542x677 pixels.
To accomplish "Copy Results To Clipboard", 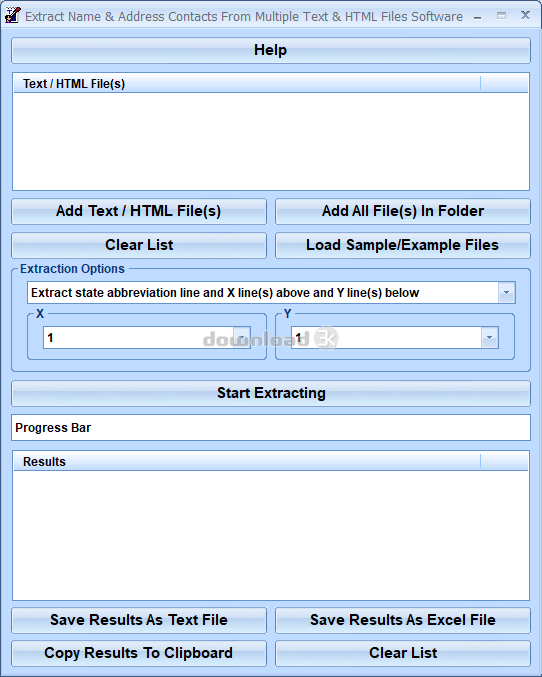I will click(139, 653).
